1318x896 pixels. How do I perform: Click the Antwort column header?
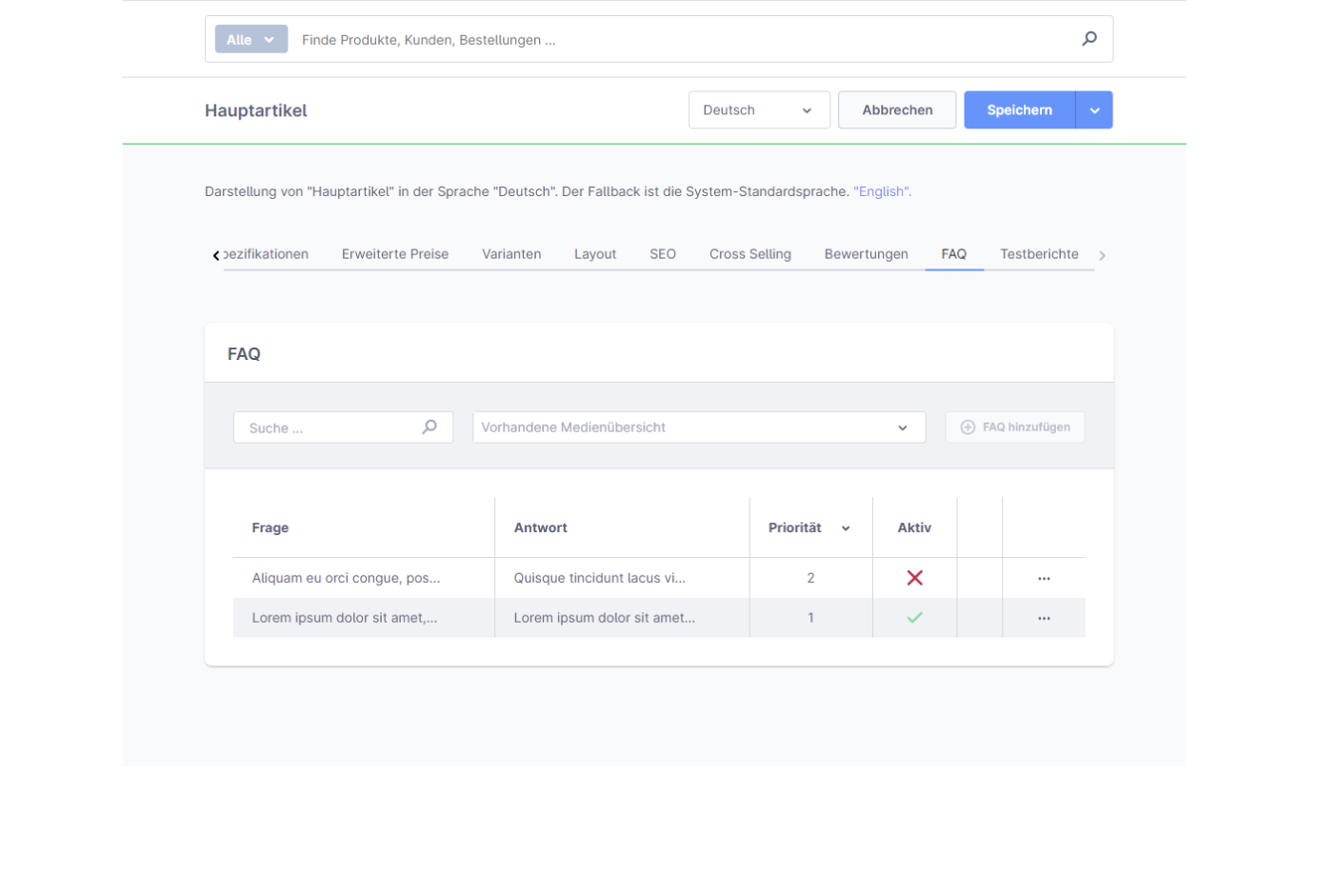click(541, 528)
